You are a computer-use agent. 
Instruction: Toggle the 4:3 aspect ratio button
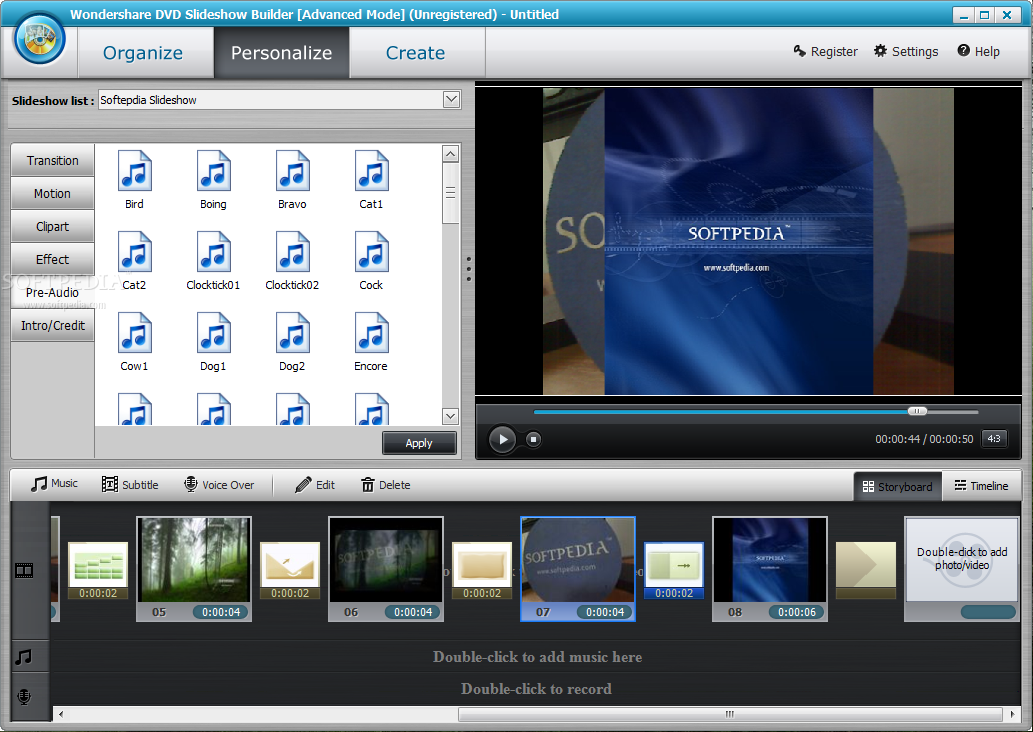click(x=994, y=439)
